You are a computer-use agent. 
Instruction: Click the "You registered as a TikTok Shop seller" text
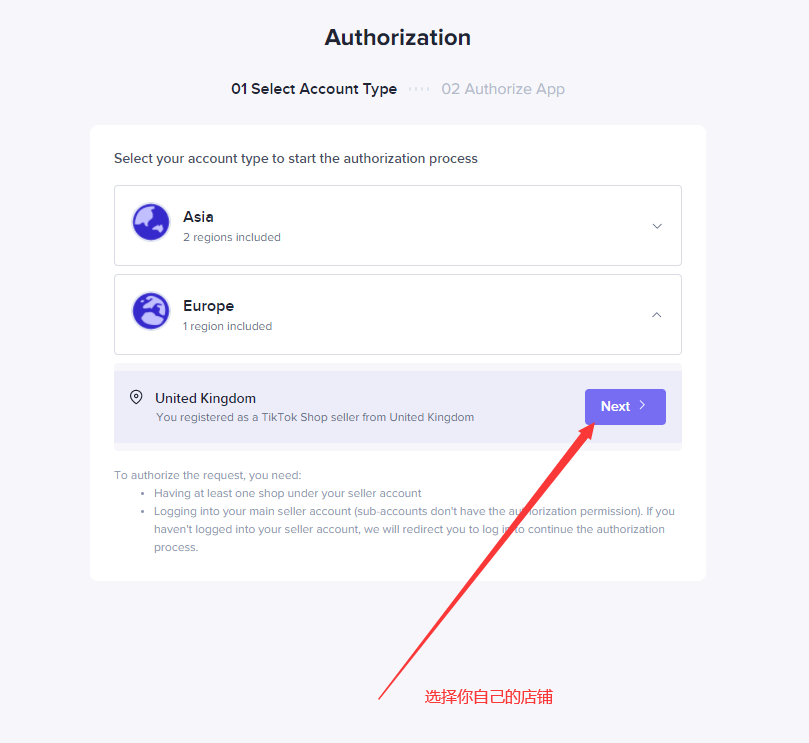[314, 417]
